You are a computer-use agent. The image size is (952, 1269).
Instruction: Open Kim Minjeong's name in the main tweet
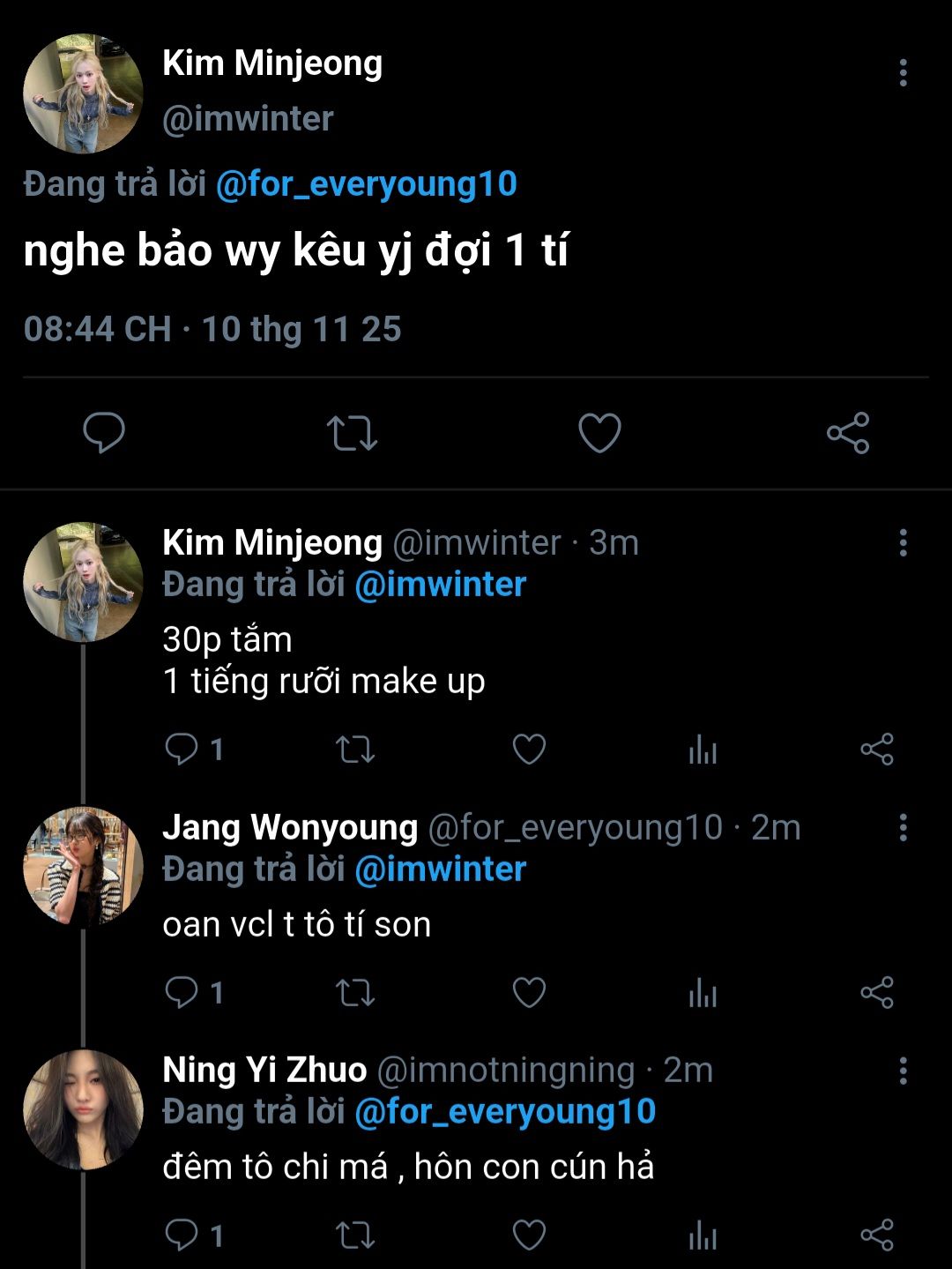tap(272, 63)
